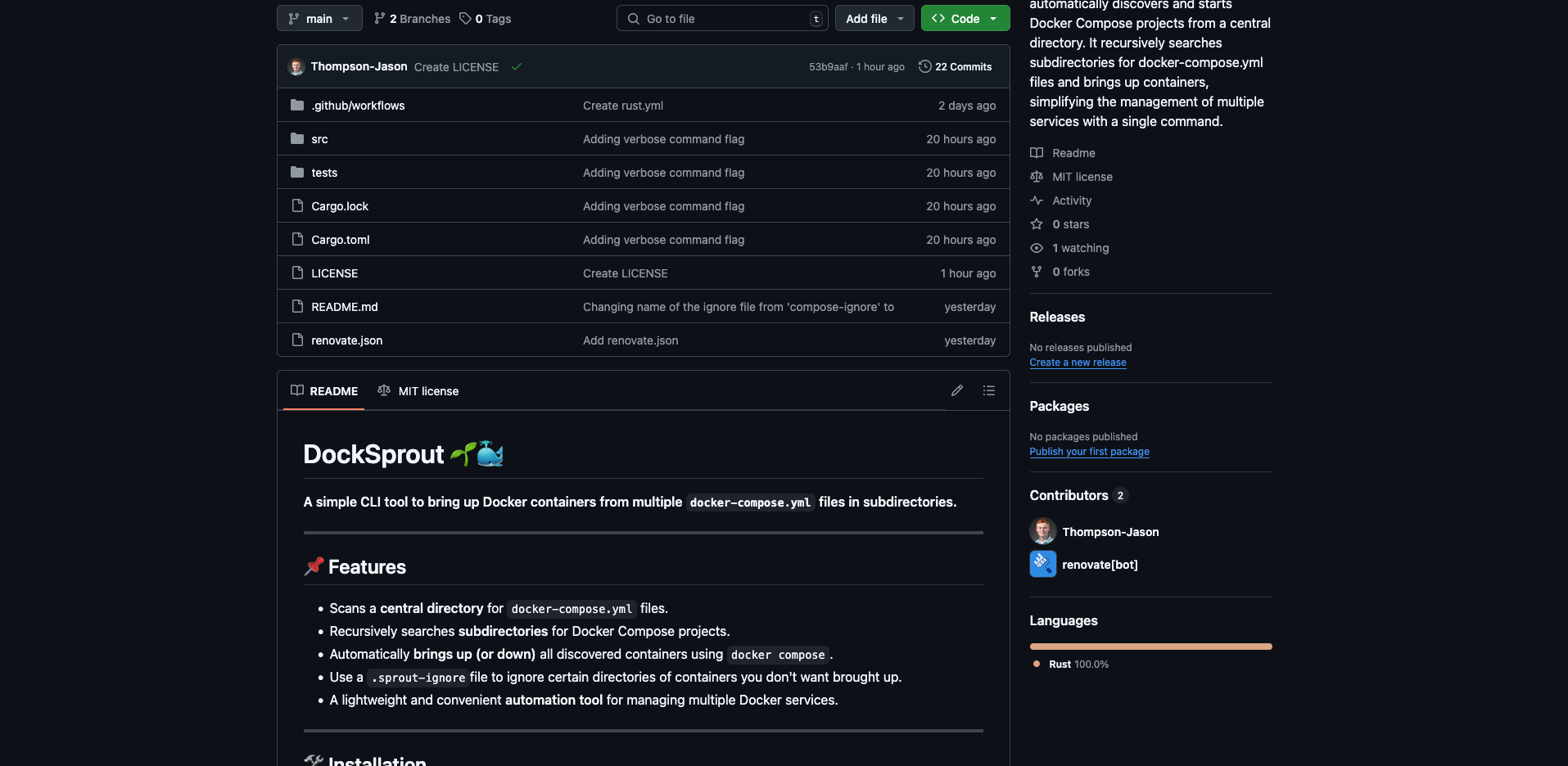Show commit status green checkmark details
Viewport: 1568px width, 766px height.
(x=517, y=67)
